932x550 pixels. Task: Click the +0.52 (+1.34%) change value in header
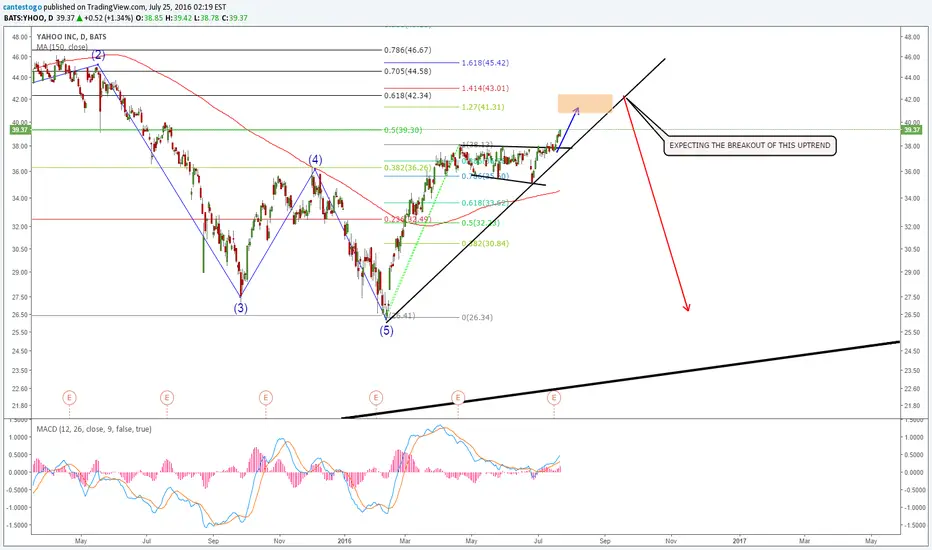(x=107, y=18)
